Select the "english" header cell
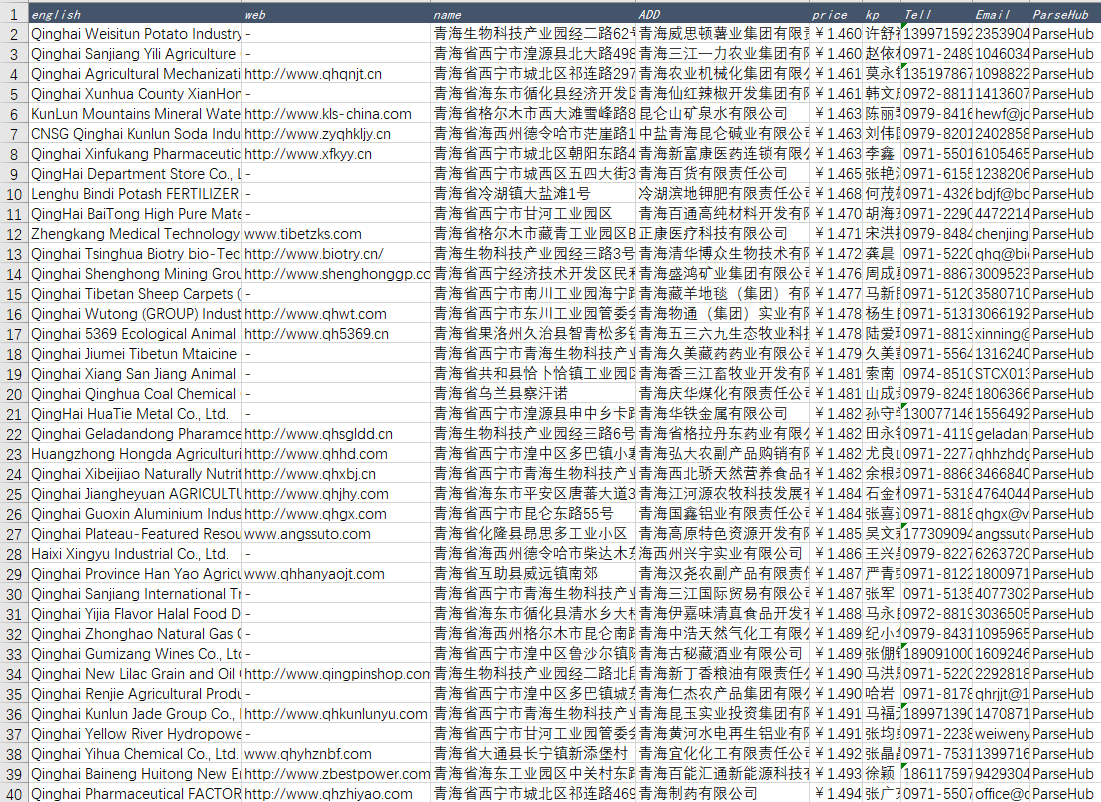The height and width of the screenshot is (802, 1101). pyautogui.click(x=135, y=14)
